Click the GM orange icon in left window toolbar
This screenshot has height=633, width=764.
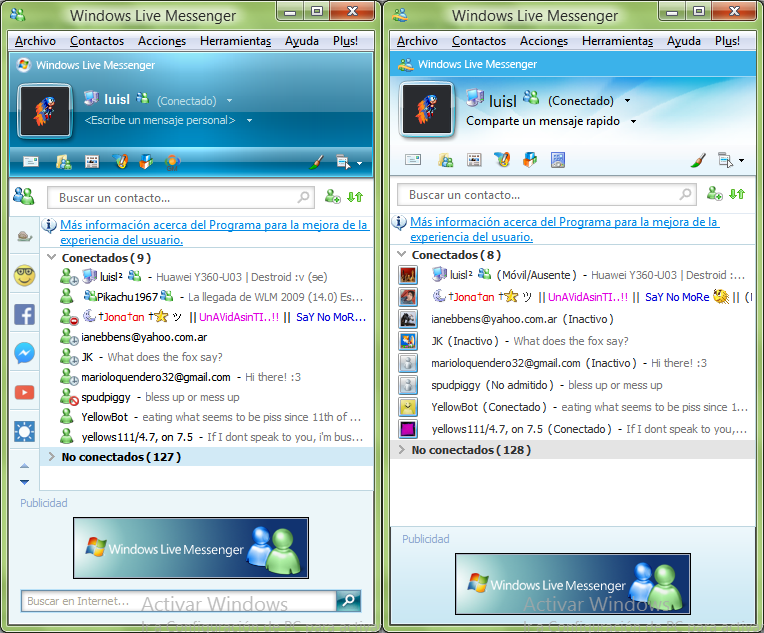click(172, 162)
